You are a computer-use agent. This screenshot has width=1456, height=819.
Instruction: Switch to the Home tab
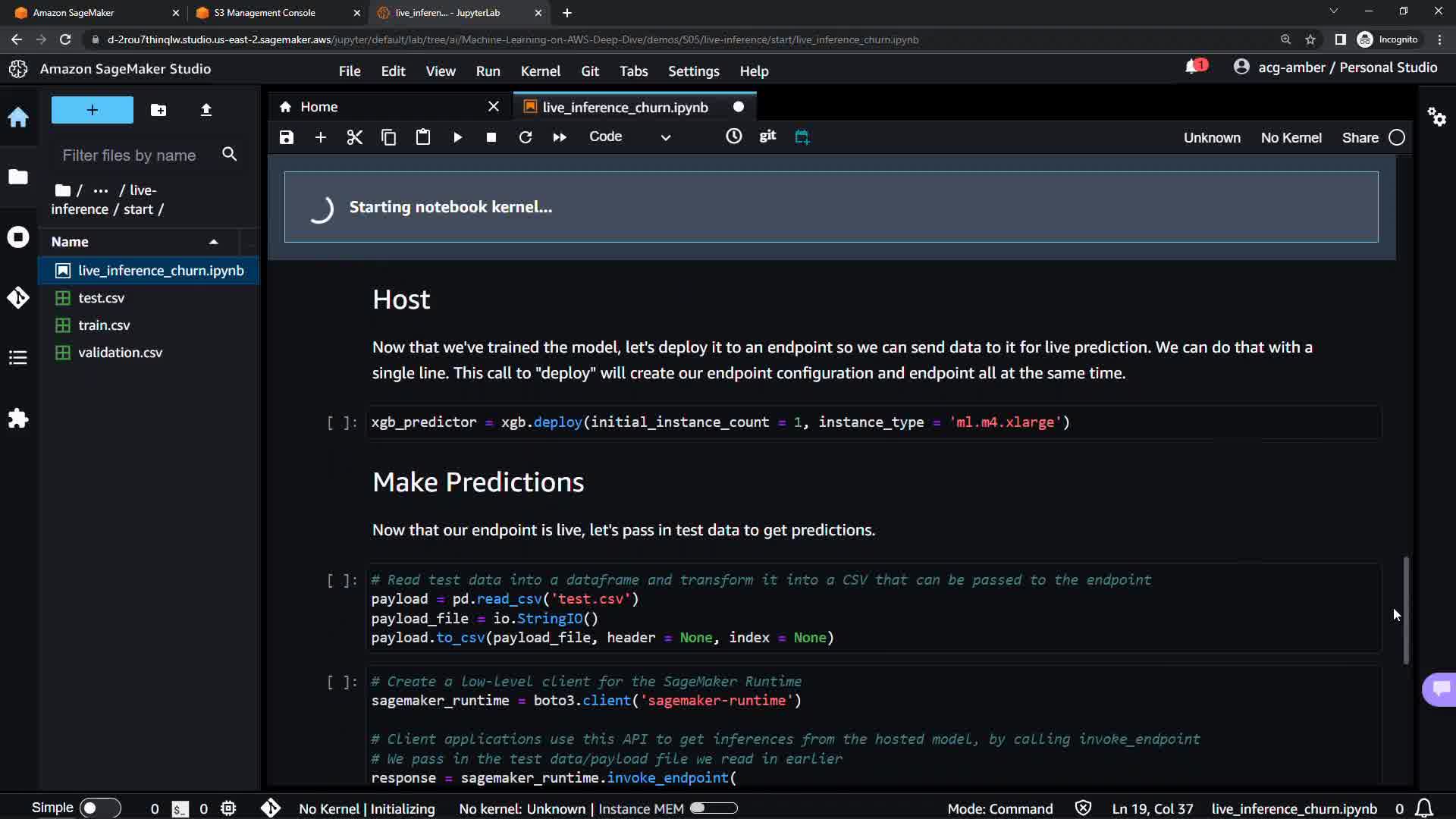point(318,107)
